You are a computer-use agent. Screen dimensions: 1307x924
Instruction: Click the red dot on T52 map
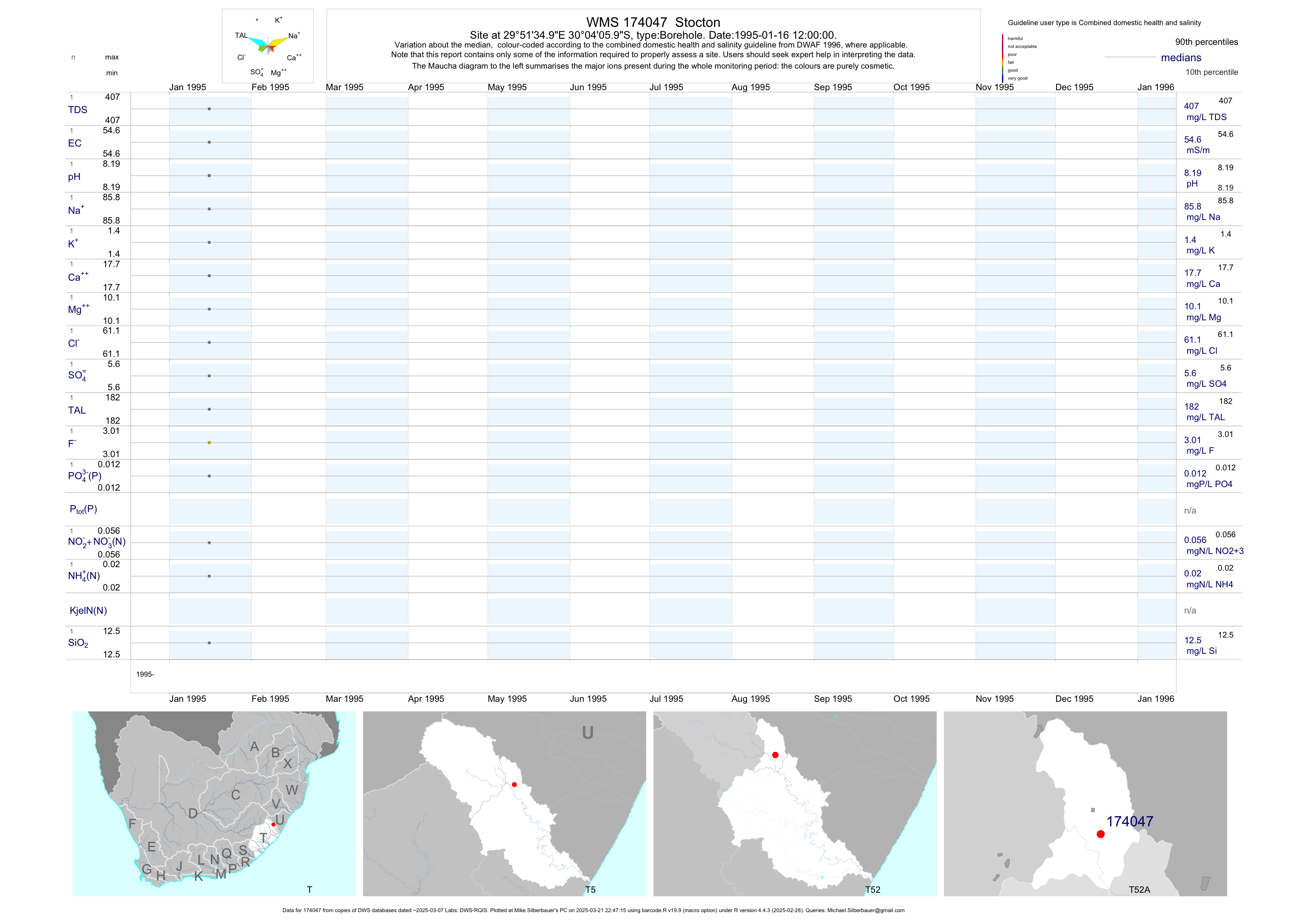coord(775,755)
